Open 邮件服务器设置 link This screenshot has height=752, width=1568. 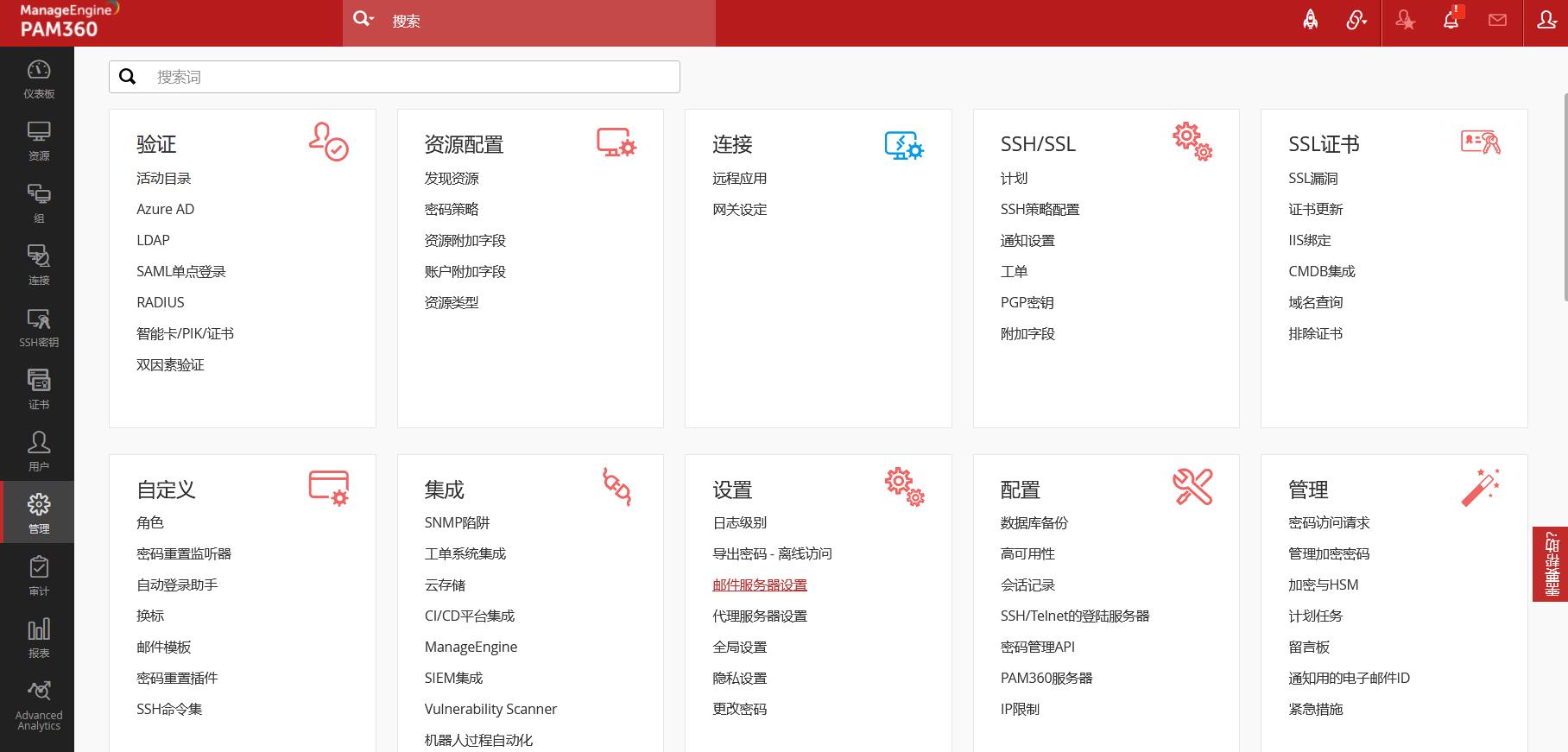pyautogui.click(x=759, y=585)
